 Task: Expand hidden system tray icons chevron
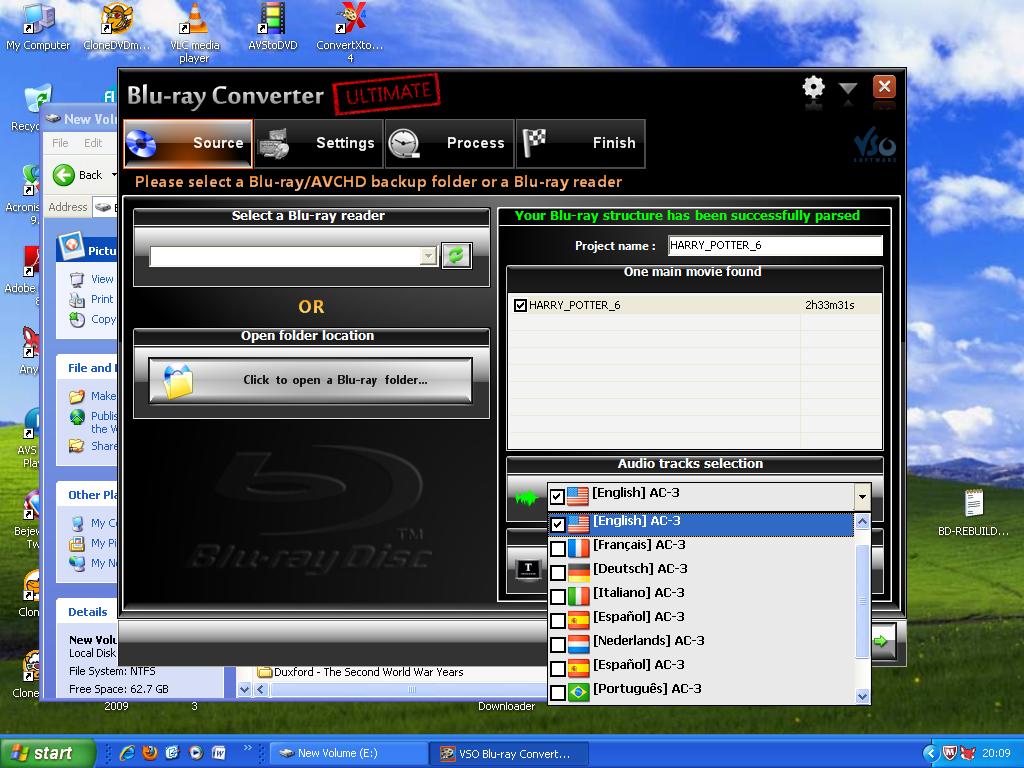[x=931, y=753]
